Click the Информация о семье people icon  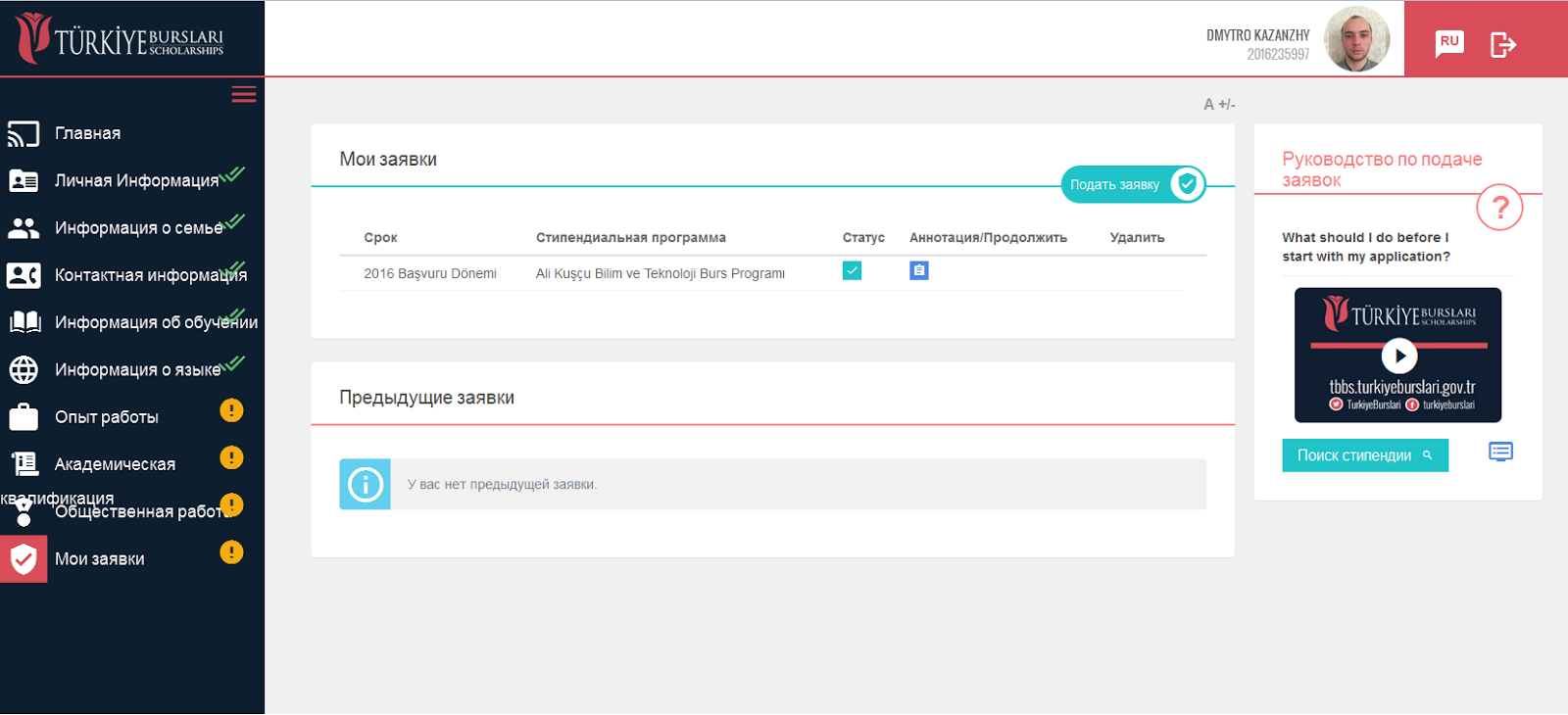(x=24, y=228)
